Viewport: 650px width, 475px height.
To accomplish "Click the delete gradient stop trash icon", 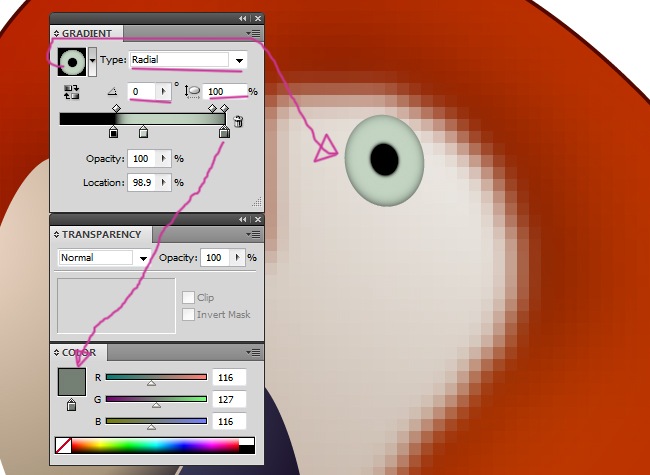I will tap(238, 121).
